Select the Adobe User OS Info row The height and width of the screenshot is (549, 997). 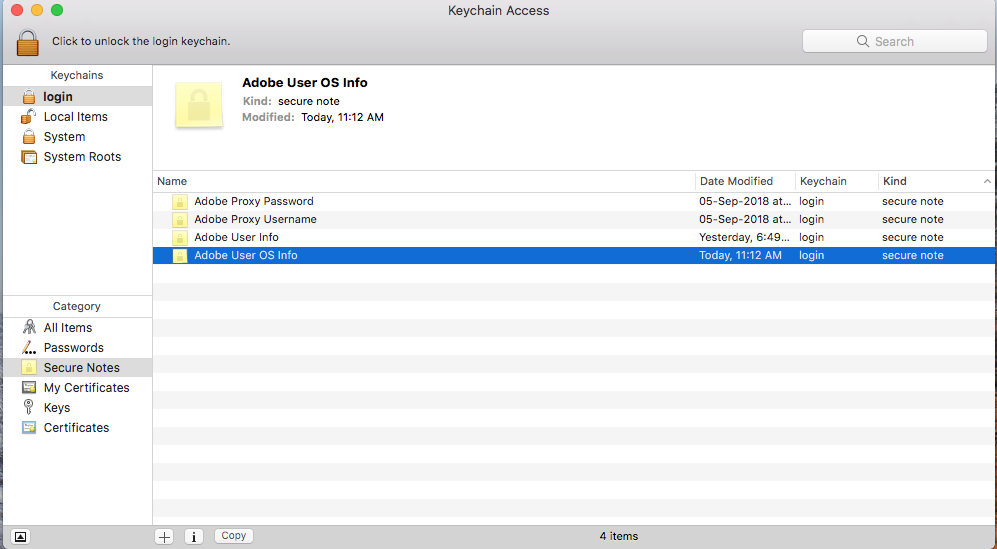coord(574,255)
